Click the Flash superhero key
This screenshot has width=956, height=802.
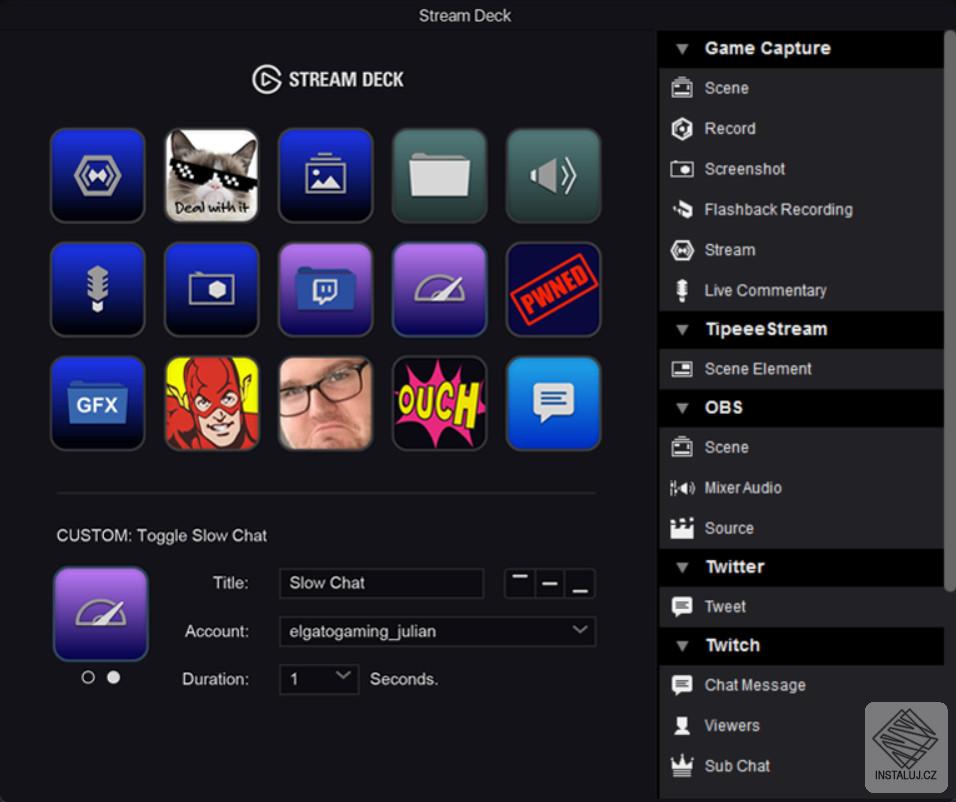coord(212,403)
